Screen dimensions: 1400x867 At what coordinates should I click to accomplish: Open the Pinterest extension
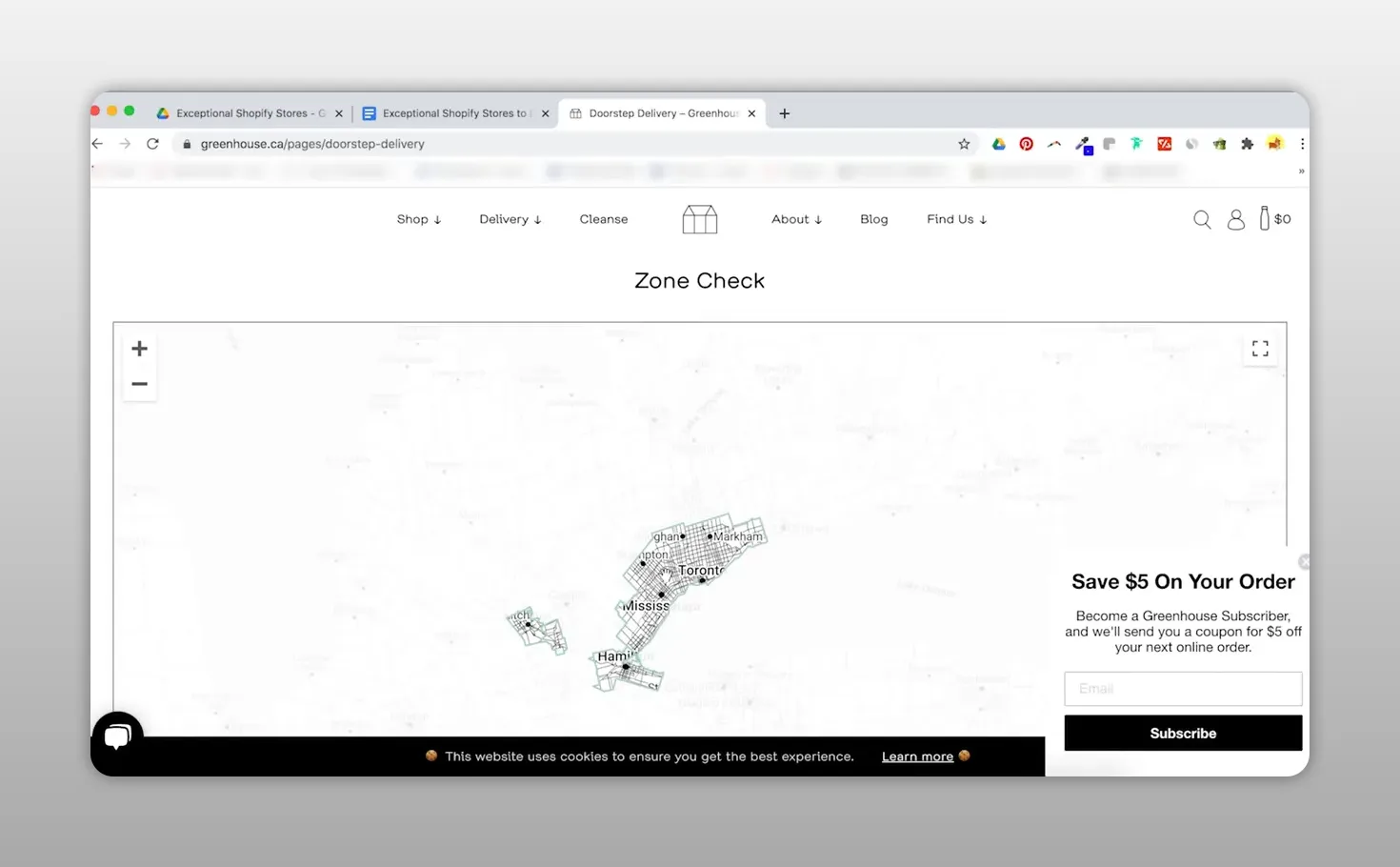point(1026,144)
